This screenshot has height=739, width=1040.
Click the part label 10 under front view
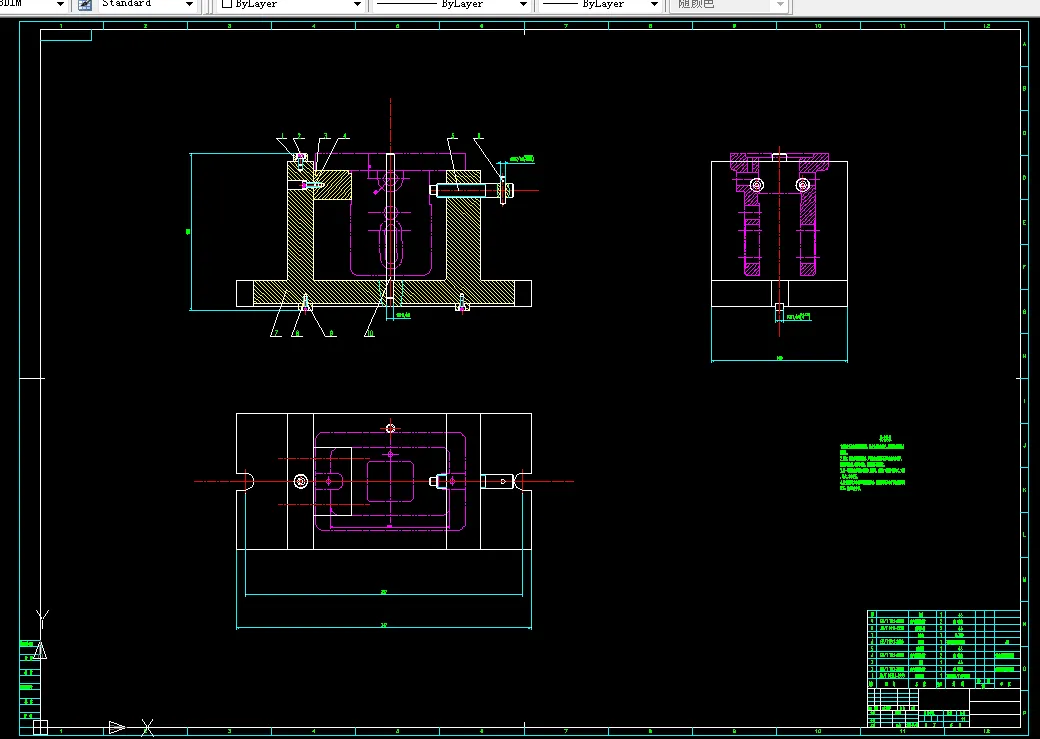[x=369, y=333]
